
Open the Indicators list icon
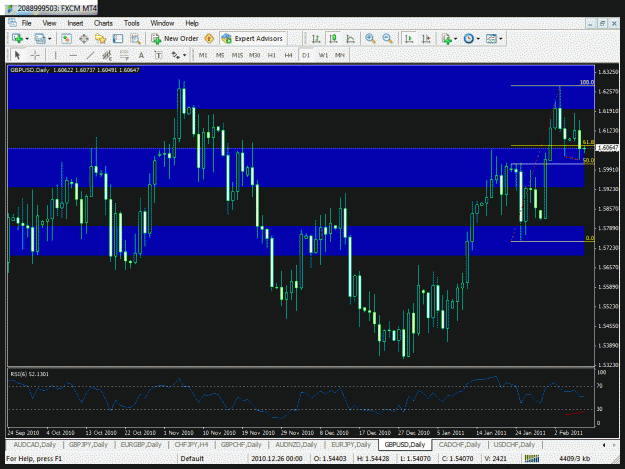pyautogui.click(x=446, y=39)
